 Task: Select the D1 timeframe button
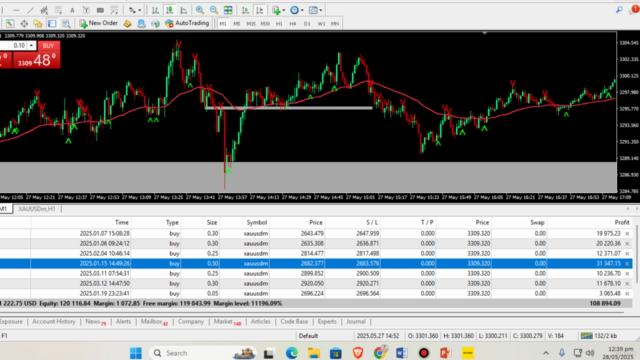point(307,24)
